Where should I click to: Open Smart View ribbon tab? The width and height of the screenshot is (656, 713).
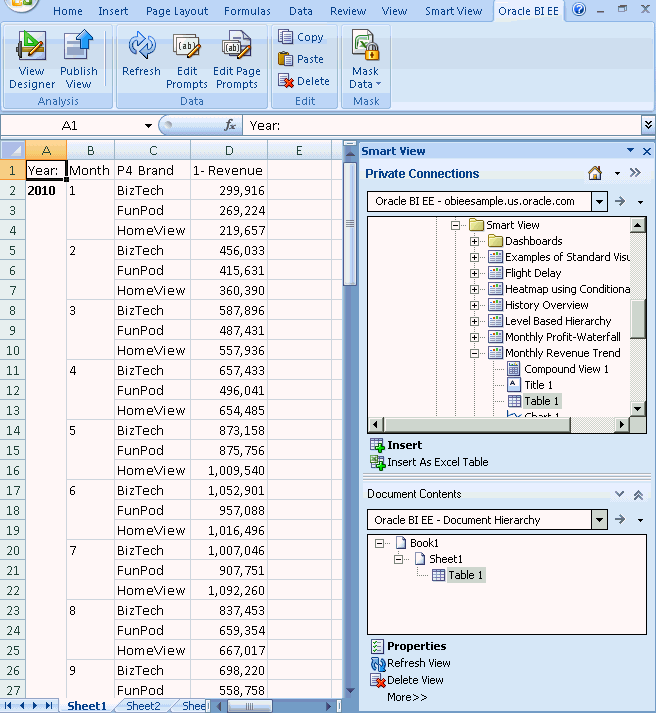coord(453,11)
